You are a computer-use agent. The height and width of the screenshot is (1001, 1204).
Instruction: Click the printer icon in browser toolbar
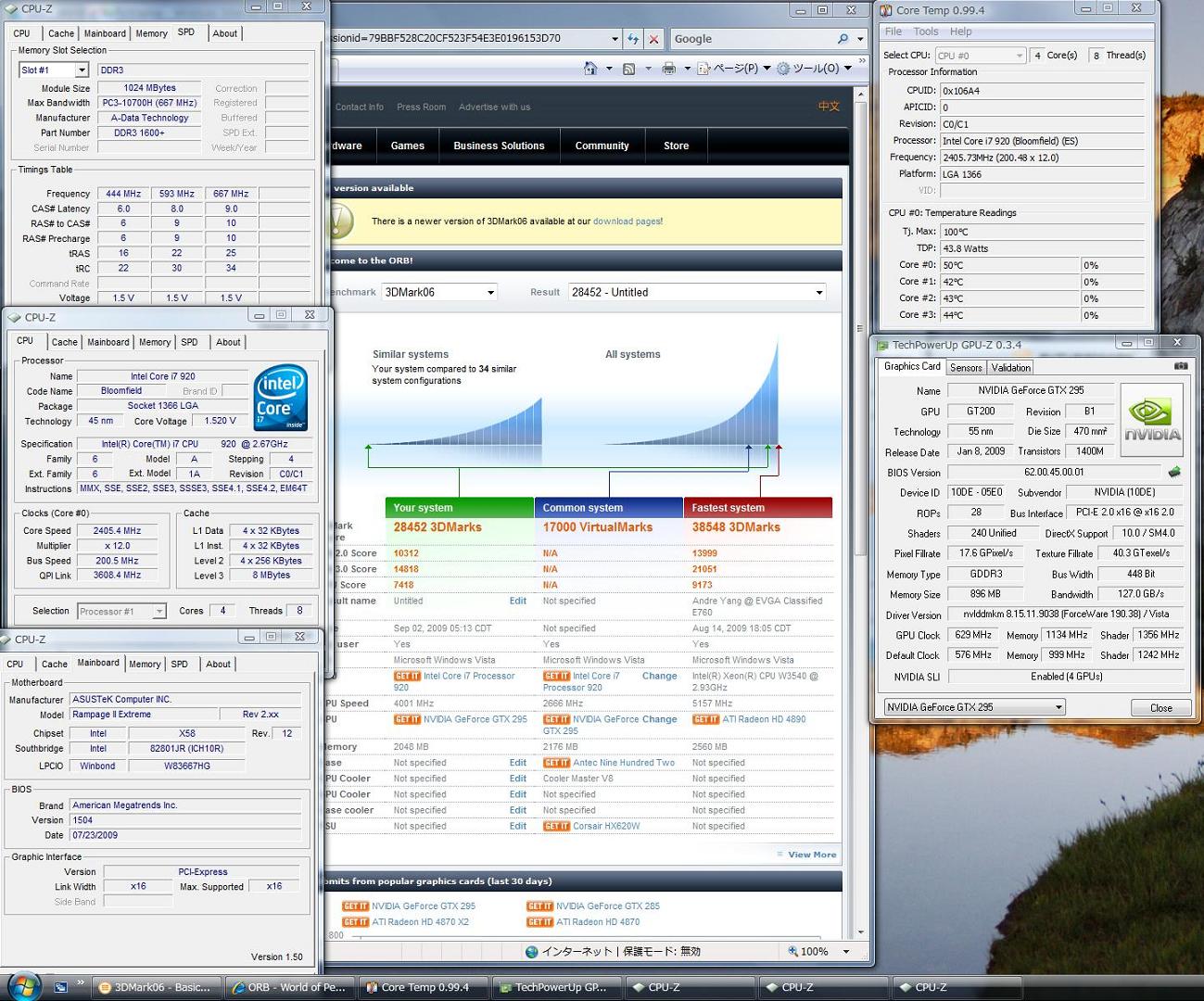pos(668,69)
